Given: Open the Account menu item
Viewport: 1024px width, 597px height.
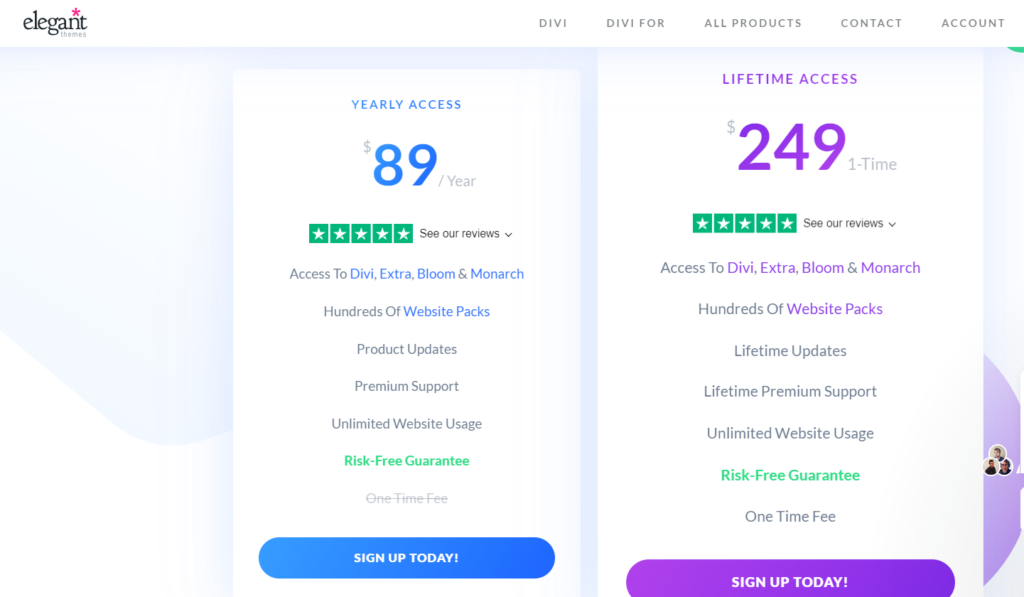Looking at the screenshot, I should point(973,23).
